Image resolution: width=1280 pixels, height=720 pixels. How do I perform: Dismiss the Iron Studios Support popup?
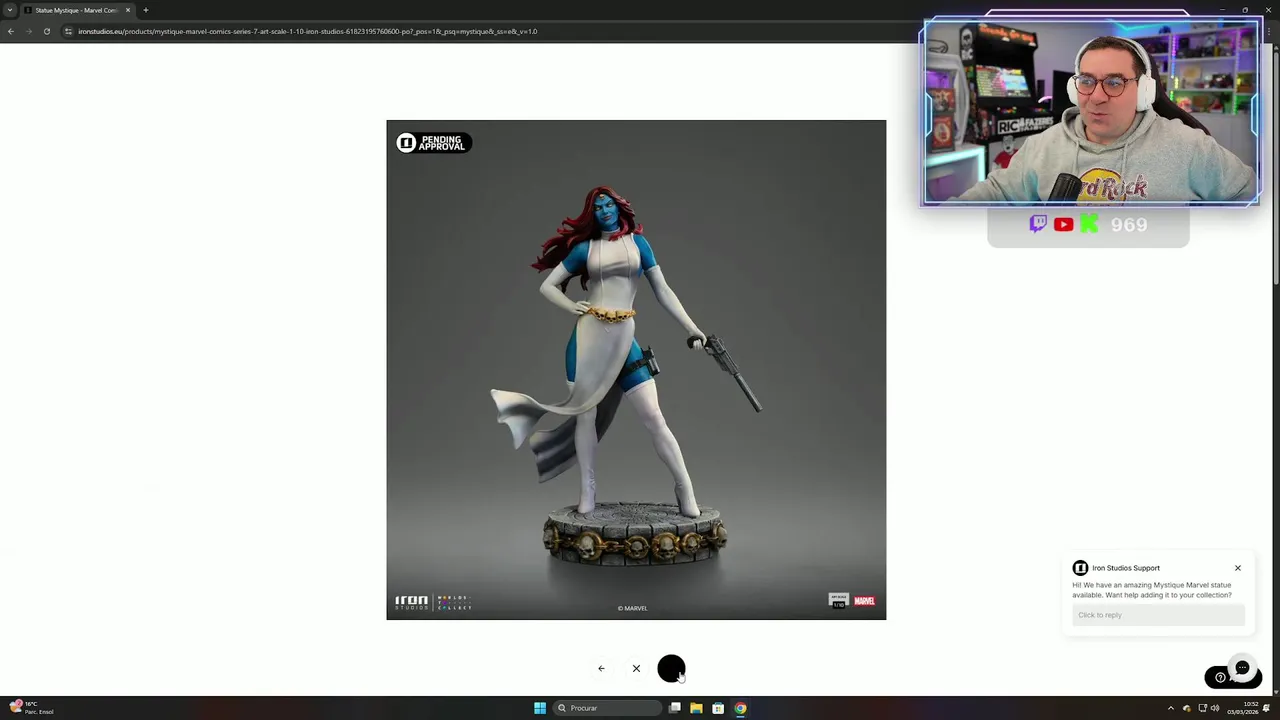click(1237, 568)
